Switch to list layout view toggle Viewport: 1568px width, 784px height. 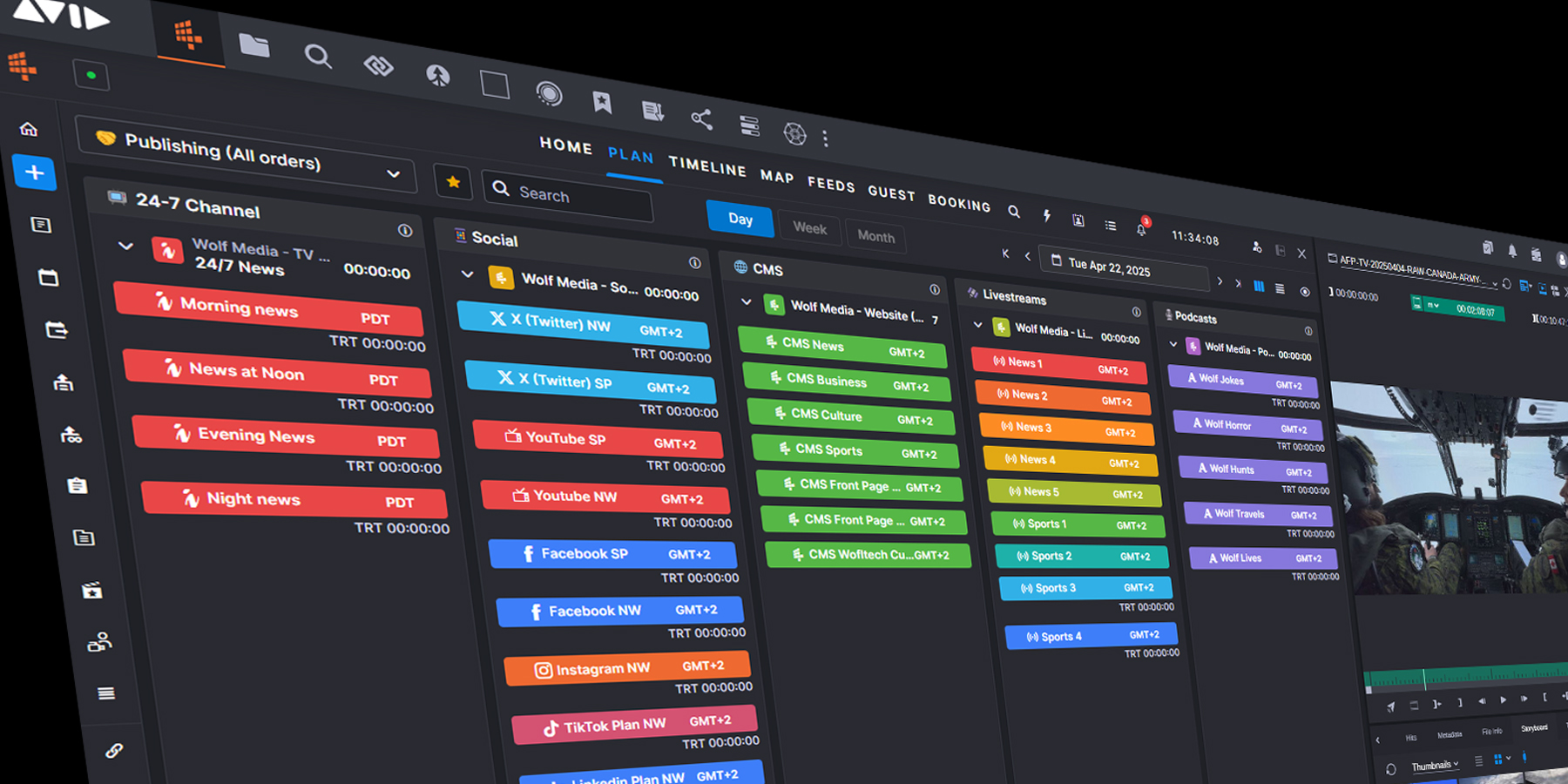click(x=1280, y=288)
